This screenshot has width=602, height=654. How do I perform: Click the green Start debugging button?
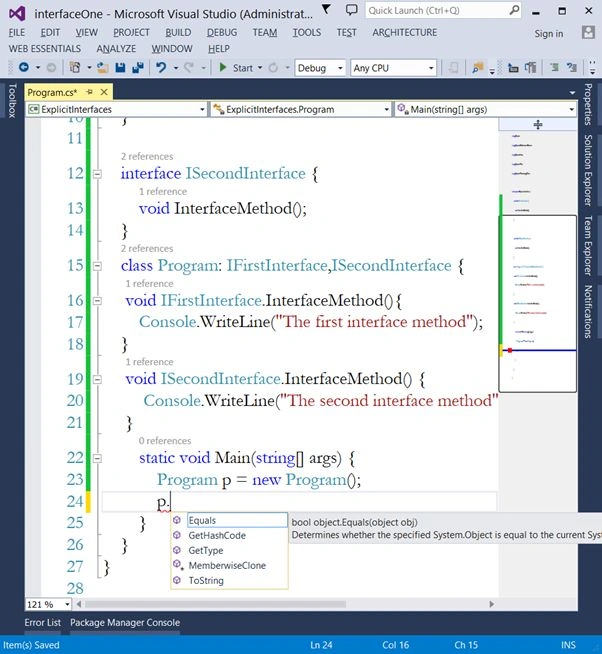pos(236,68)
